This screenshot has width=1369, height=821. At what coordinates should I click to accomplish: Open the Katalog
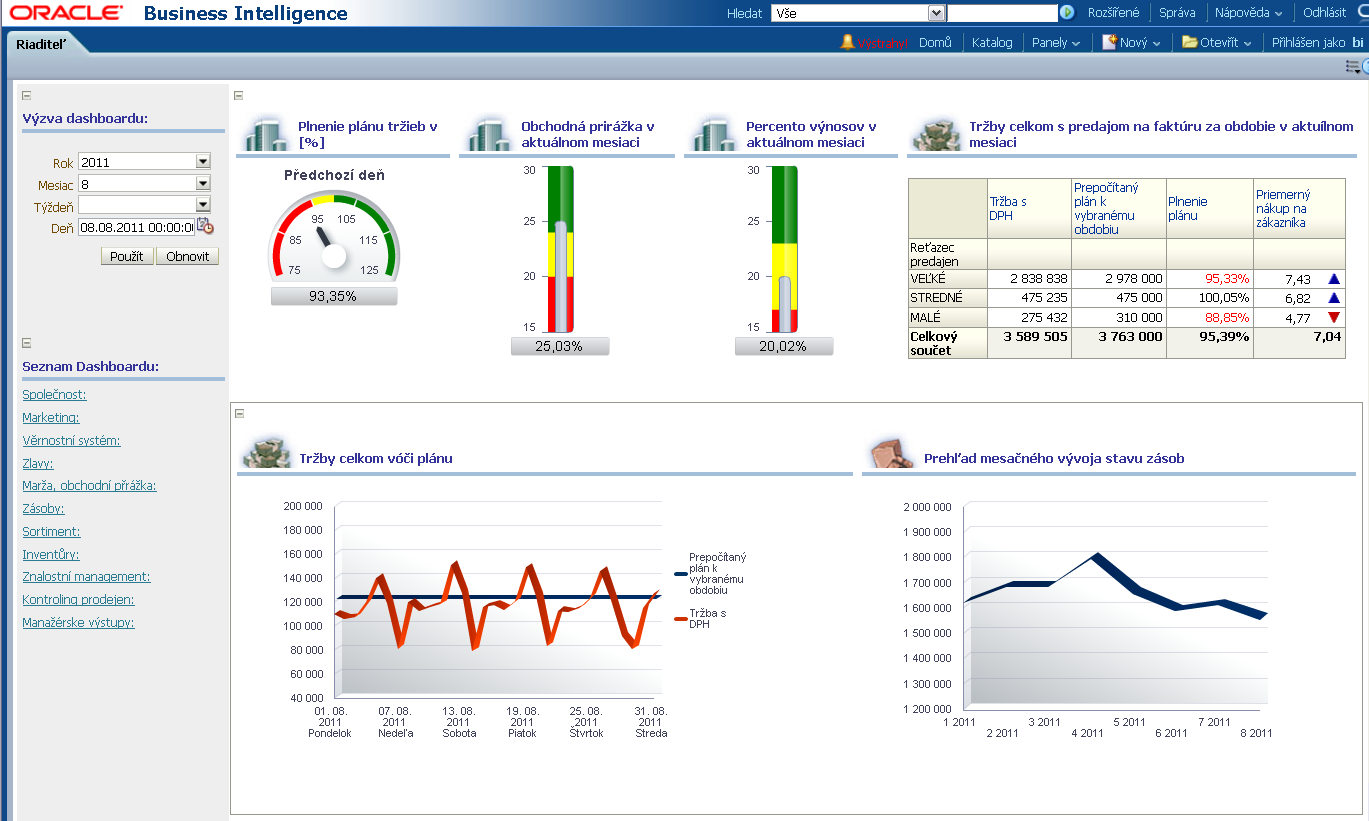(992, 43)
